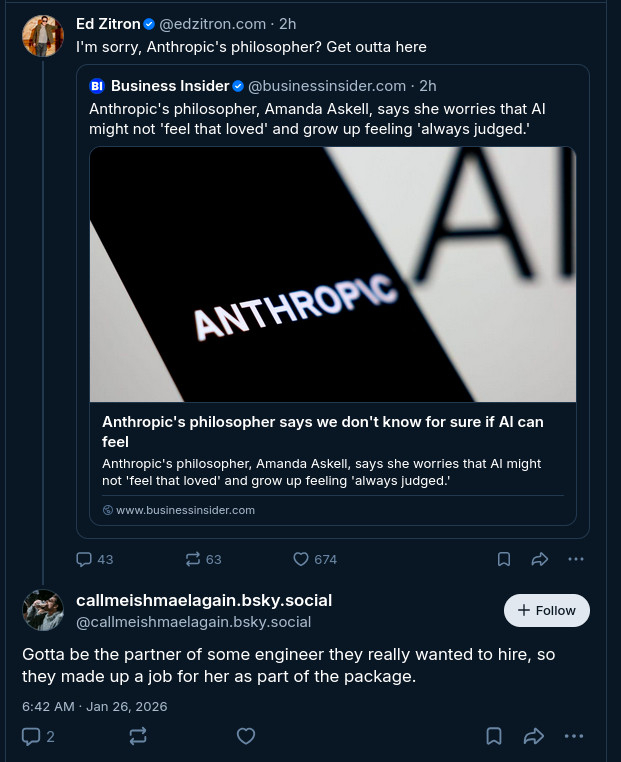Like Ed Zitron's post with 674 likes
621x762 pixels.
tap(301, 559)
